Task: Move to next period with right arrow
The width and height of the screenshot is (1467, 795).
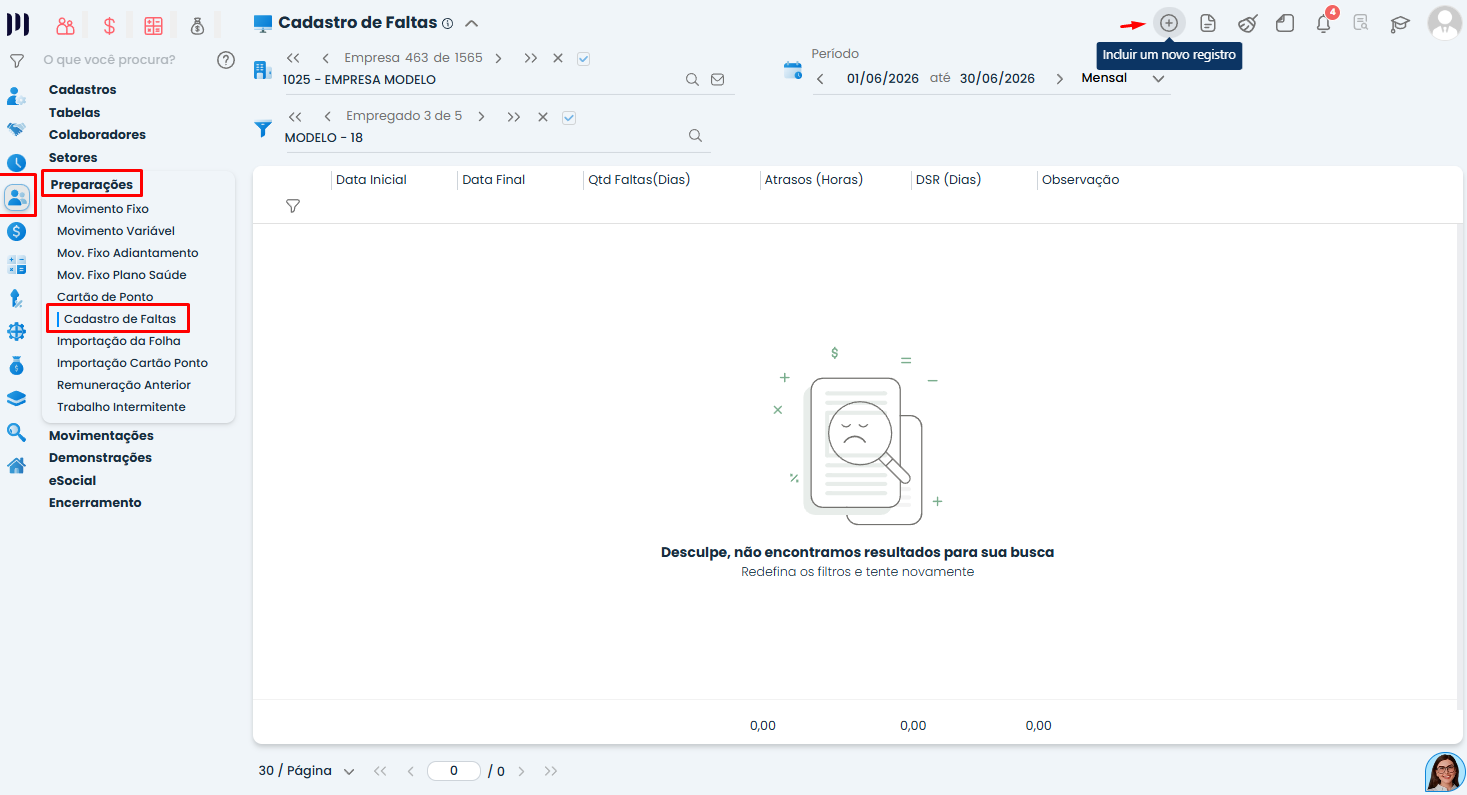Action: point(1060,79)
